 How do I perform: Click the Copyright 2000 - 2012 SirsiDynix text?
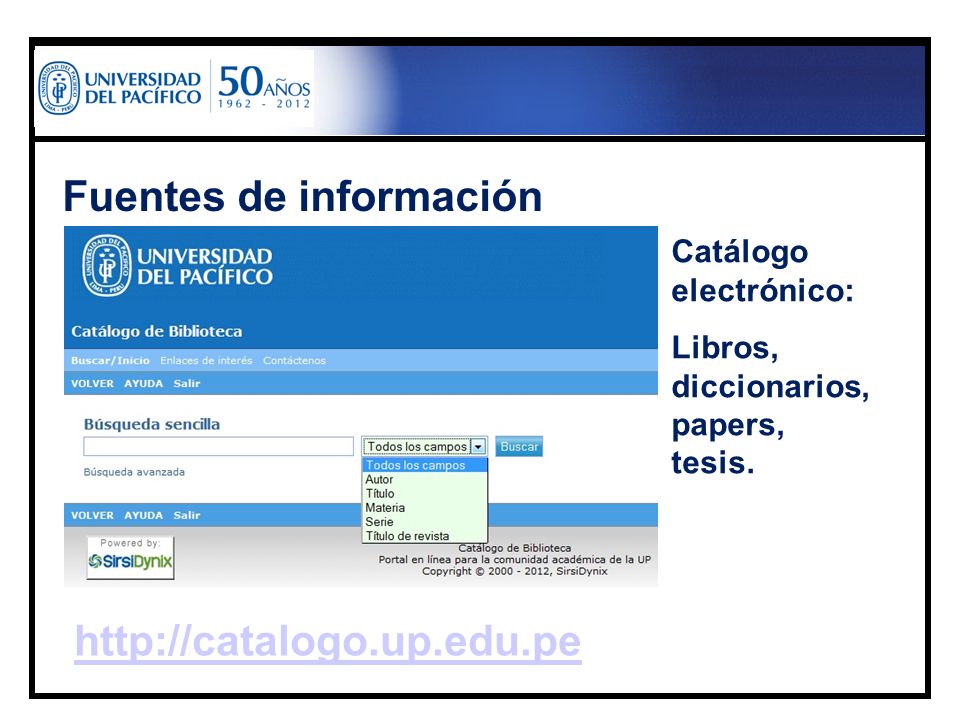515,571
